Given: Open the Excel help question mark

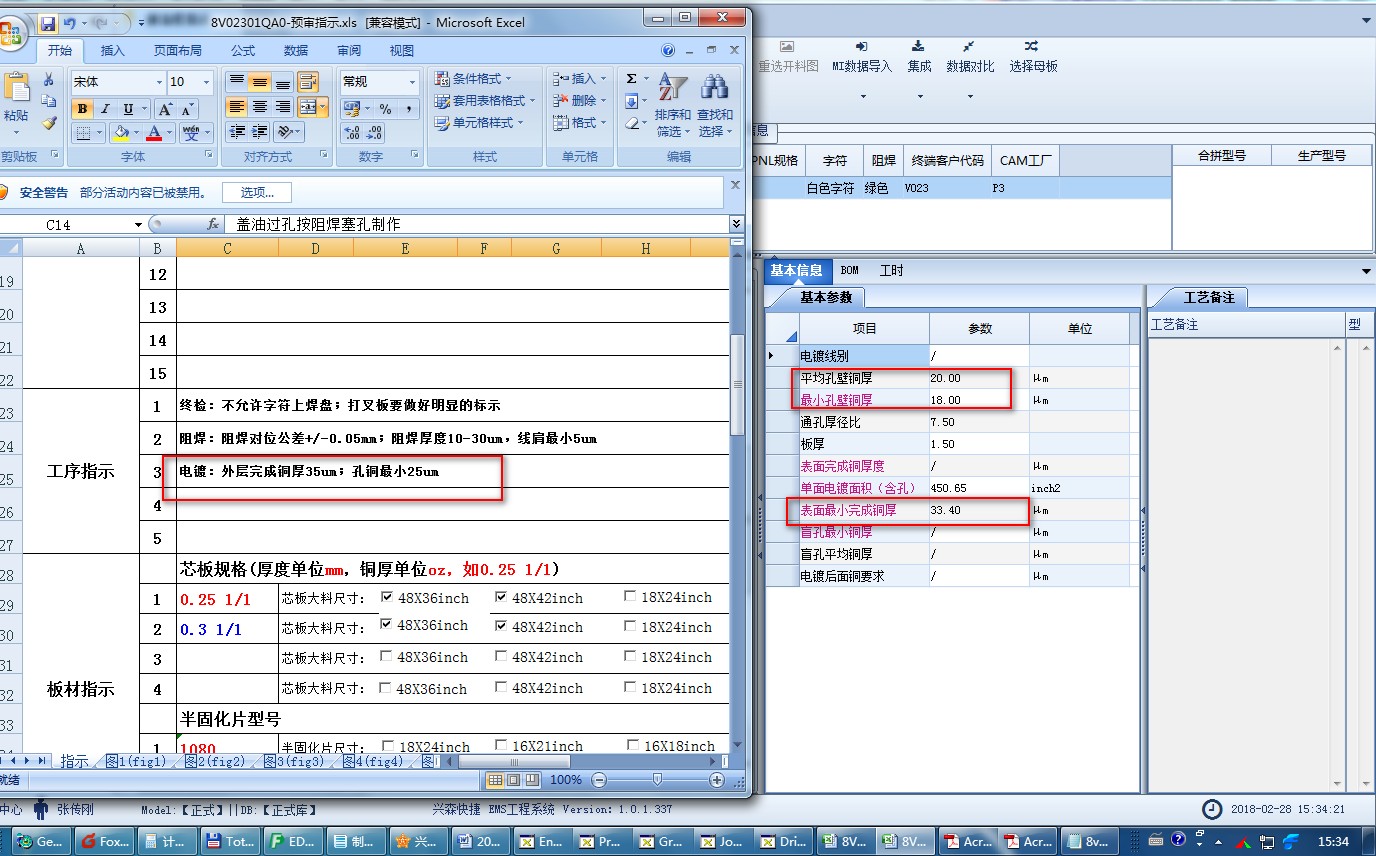Looking at the screenshot, I should pyautogui.click(x=668, y=50).
